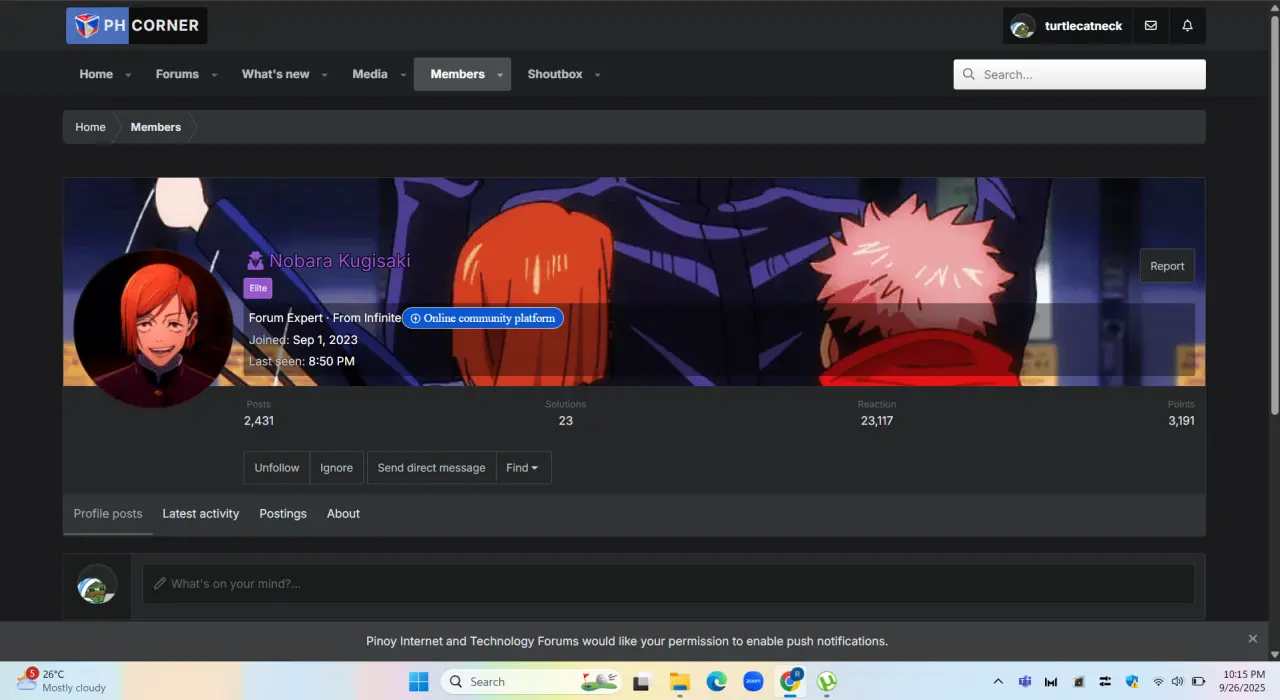Show hidden tray icons chevron
The image size is (1280, 700).
[x=998, y=682]
